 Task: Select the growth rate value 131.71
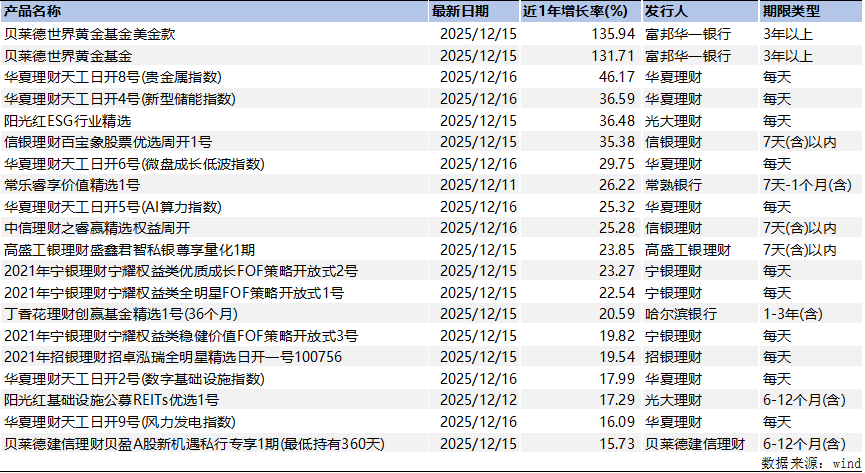(x=613, y=56)
